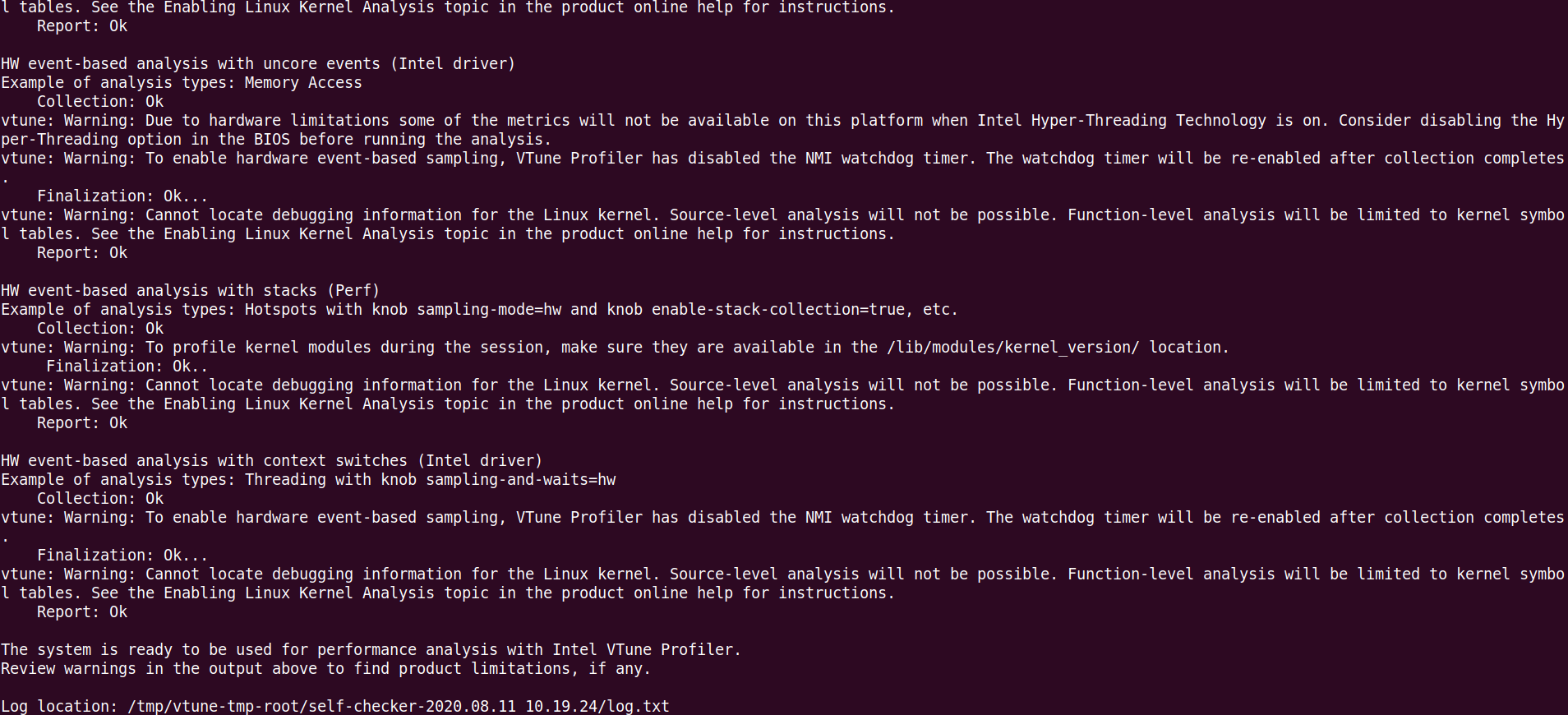Click the 'Log location:' label

pos(59,707)
